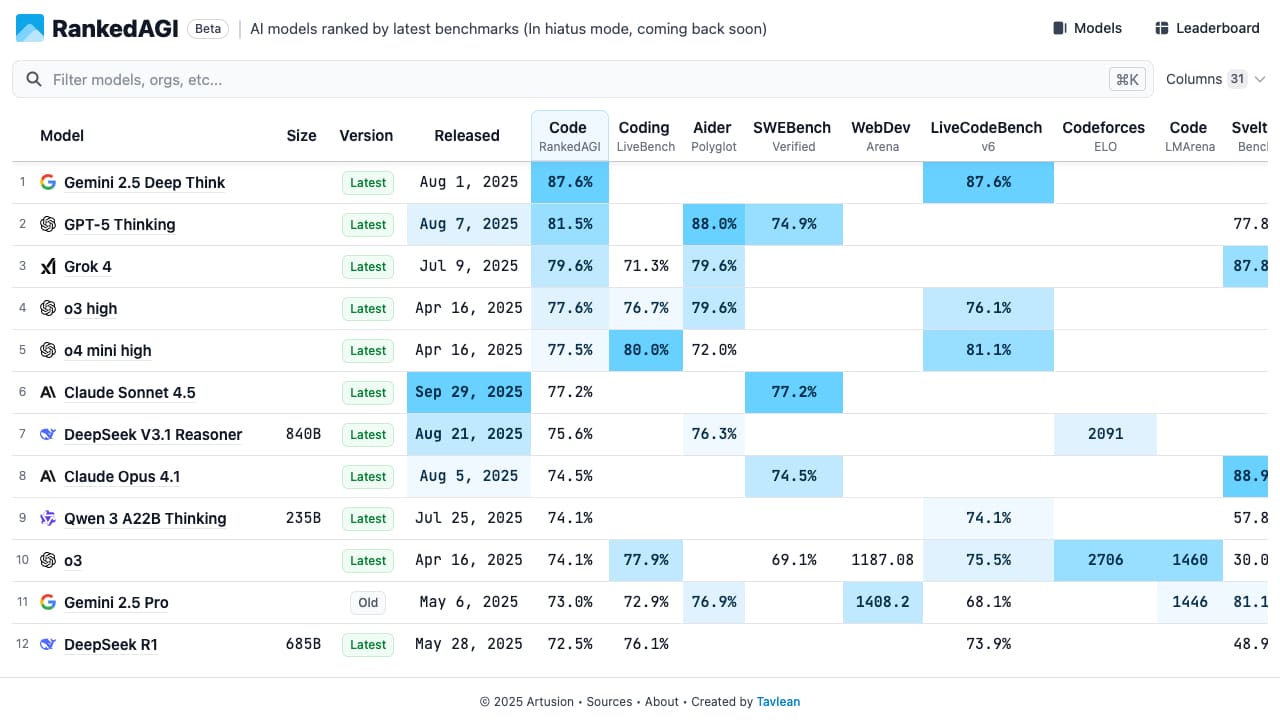
Task: Click the Latest badge on Claude Opus 4.1
Action: [x=368, y=476]
